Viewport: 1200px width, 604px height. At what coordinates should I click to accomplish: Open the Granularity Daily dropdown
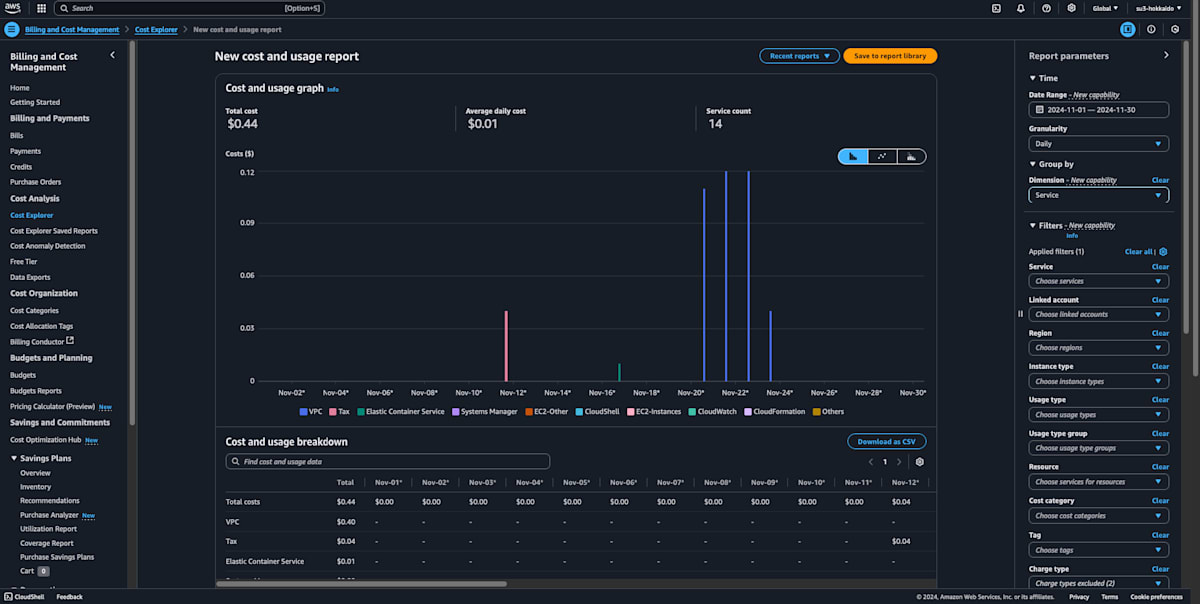1099,144
